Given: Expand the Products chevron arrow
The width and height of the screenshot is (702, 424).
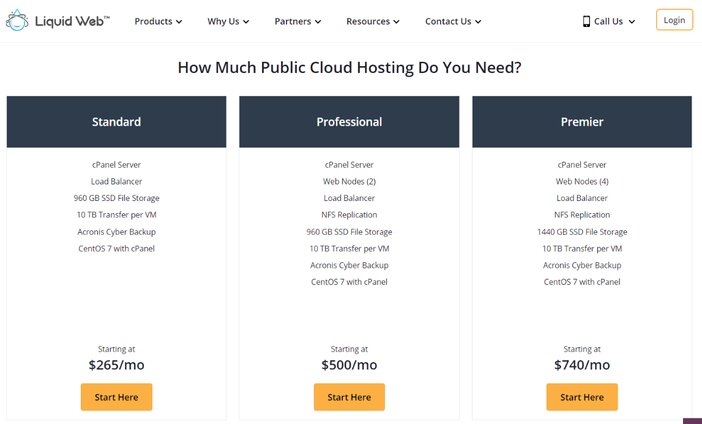Looking at the screenshot, I should pyautogui.click(x=179, y=21).
